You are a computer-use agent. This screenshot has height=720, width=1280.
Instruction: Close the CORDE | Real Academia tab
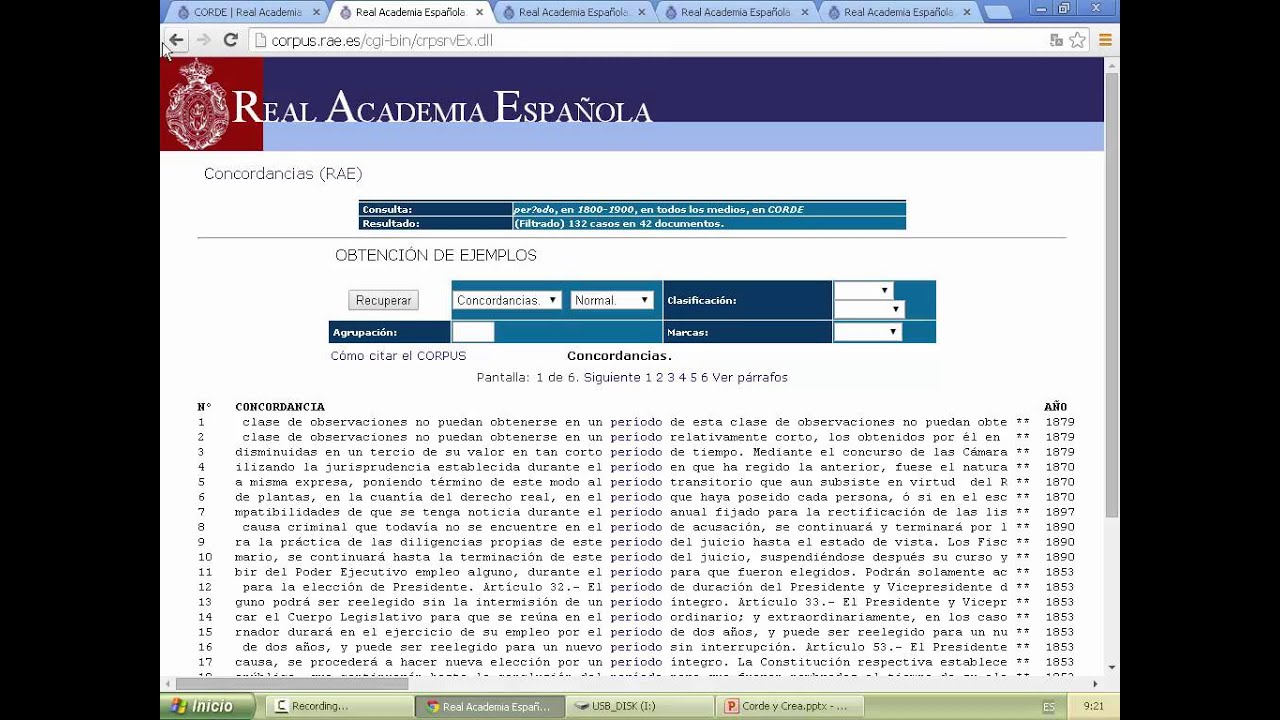tap(316, 13)
